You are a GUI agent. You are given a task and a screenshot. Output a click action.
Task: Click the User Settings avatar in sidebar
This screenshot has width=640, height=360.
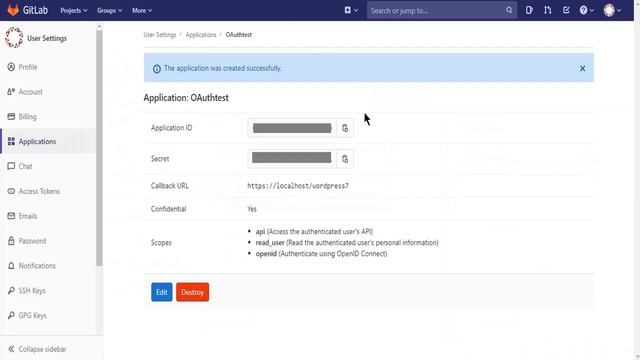tap(14, 38)
